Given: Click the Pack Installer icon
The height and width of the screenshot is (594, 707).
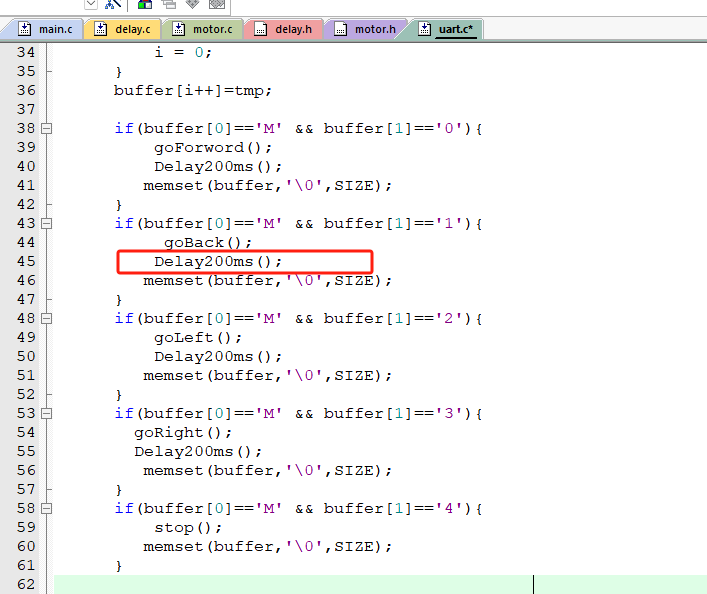Looking at the screenshot, I should 217,5.
